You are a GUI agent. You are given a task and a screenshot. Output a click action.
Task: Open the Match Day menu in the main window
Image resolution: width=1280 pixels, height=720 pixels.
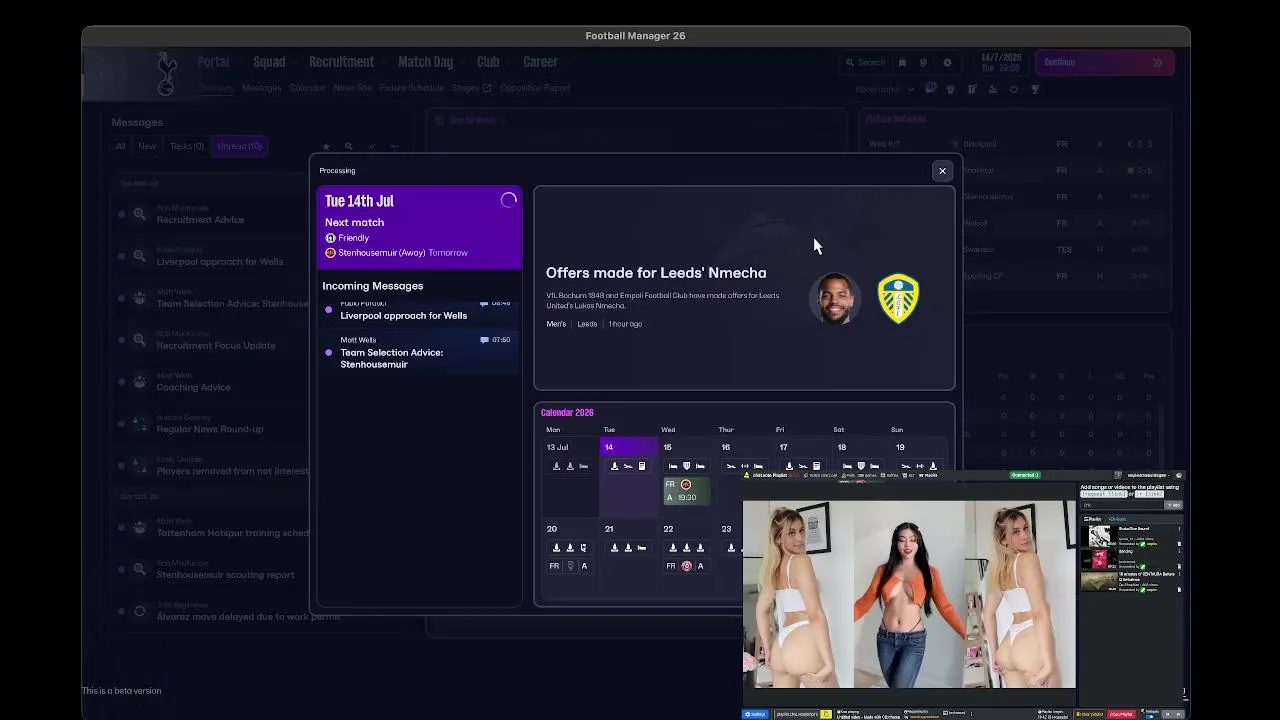(425, 62)
